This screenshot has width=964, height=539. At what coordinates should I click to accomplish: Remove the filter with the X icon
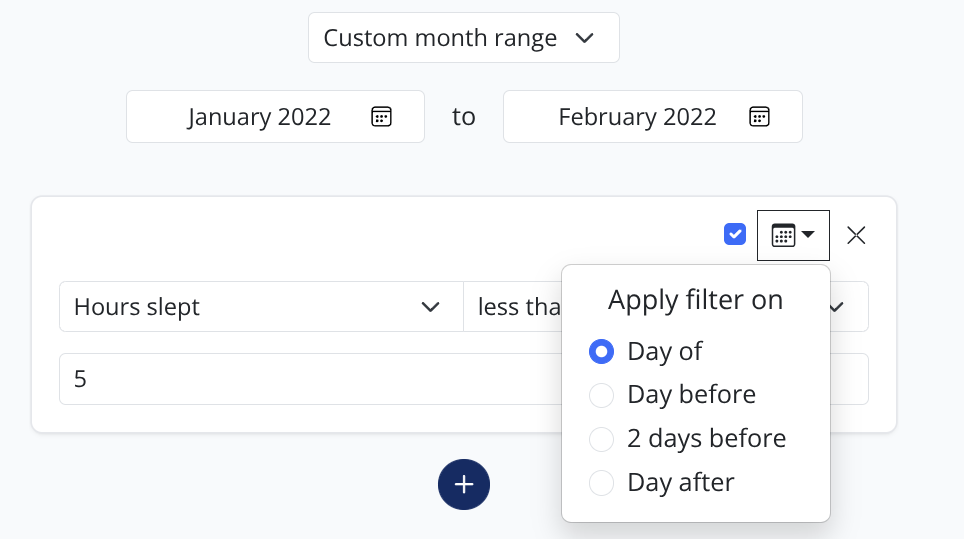coord(856,235)
